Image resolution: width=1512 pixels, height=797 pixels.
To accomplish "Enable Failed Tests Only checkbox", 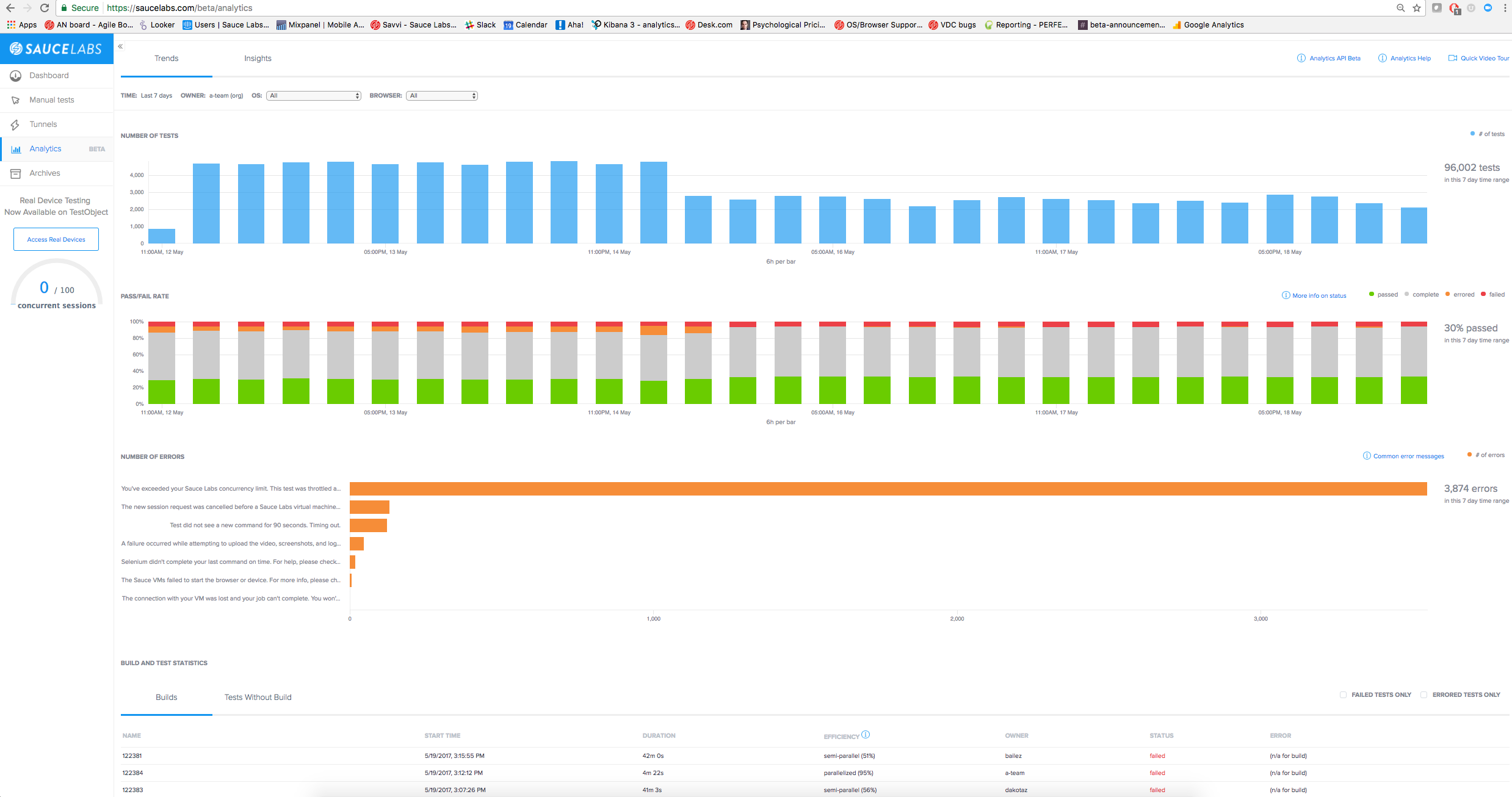I will pyautogui.click(x=1343, y=695).
